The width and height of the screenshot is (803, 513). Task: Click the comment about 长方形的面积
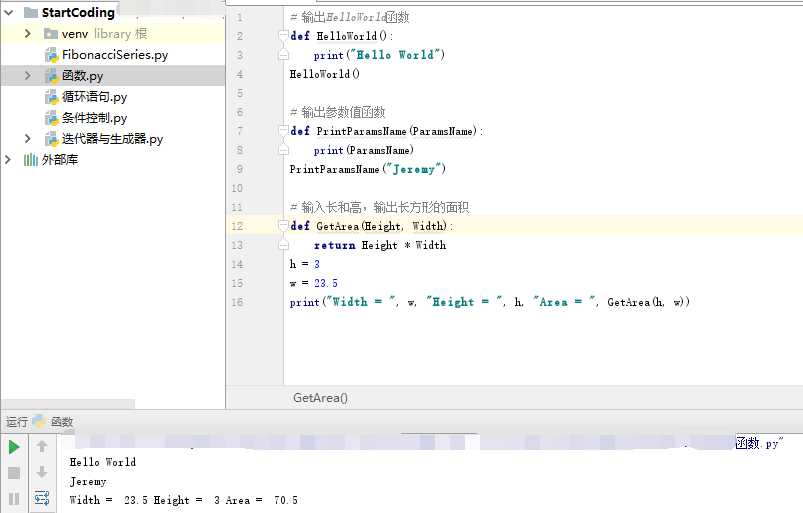click(x=379, y=207)
